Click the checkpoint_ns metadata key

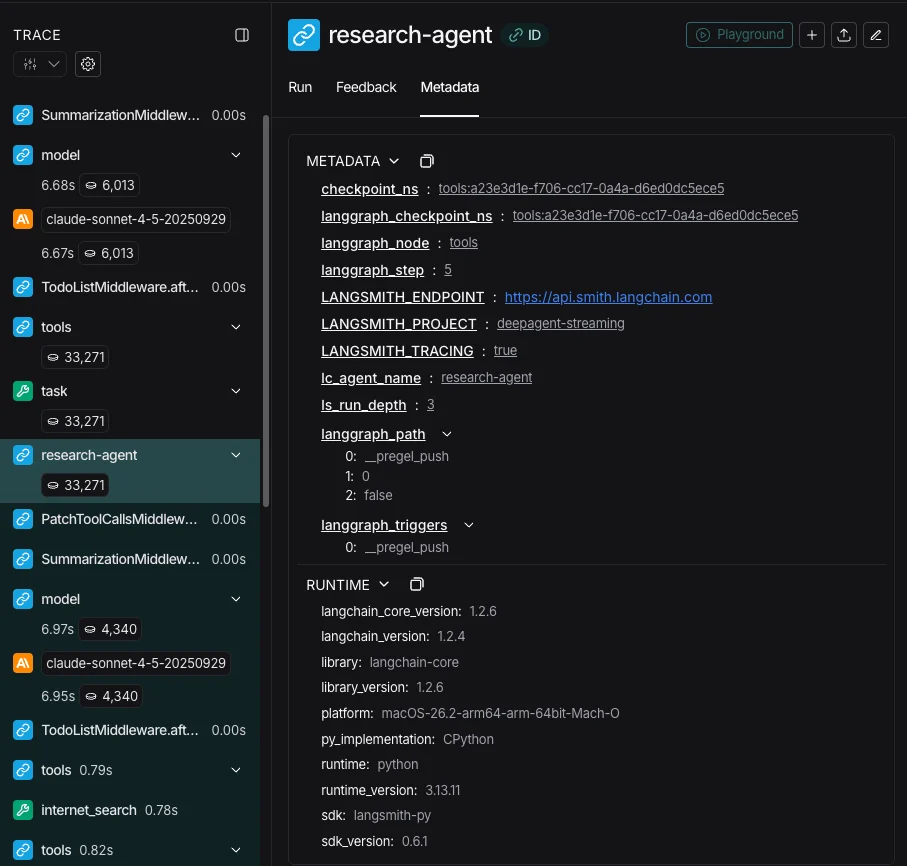coord(370,189)
